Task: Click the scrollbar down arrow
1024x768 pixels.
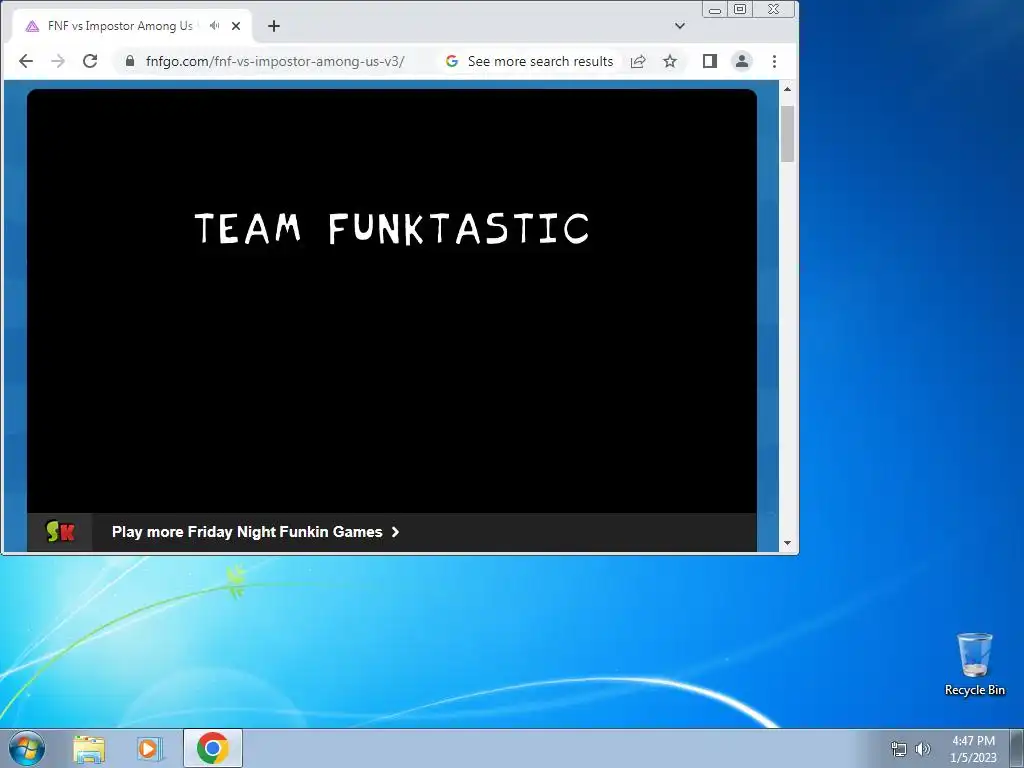Action: [x=787, y=543]
